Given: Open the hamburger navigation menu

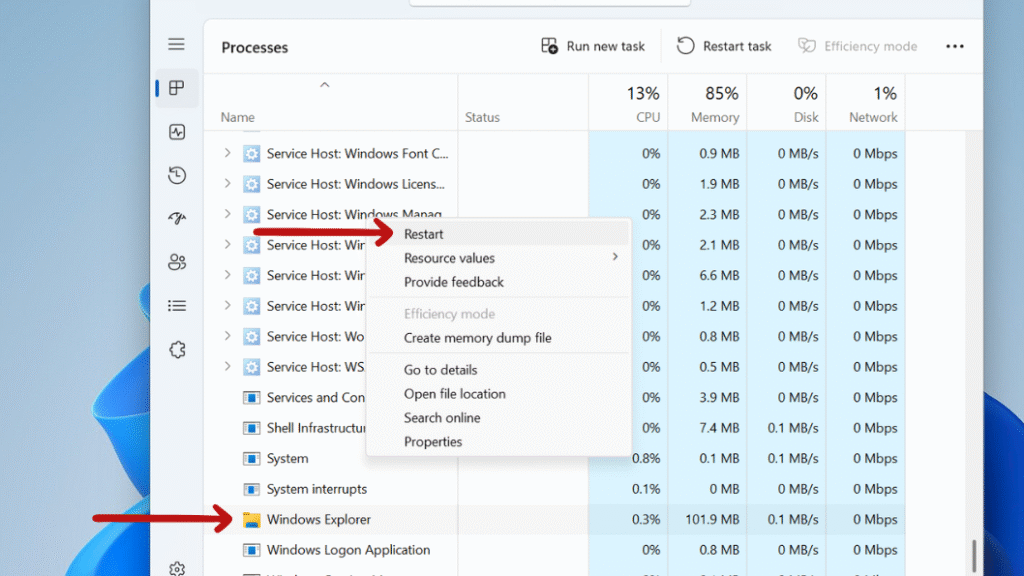Looking at the screenshot, I should point(176,44).
